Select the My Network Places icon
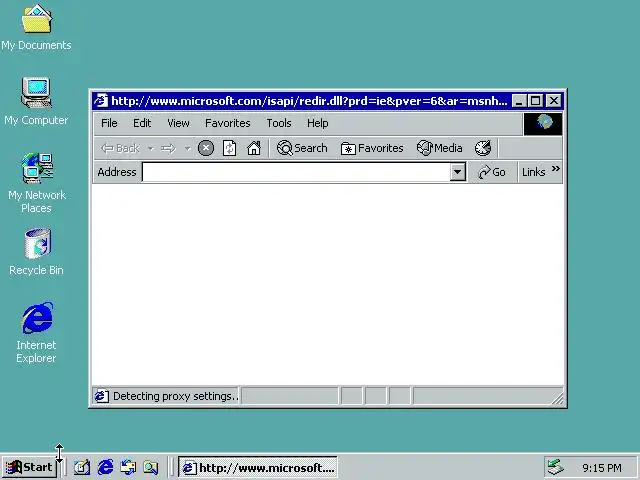 (37, 183)
